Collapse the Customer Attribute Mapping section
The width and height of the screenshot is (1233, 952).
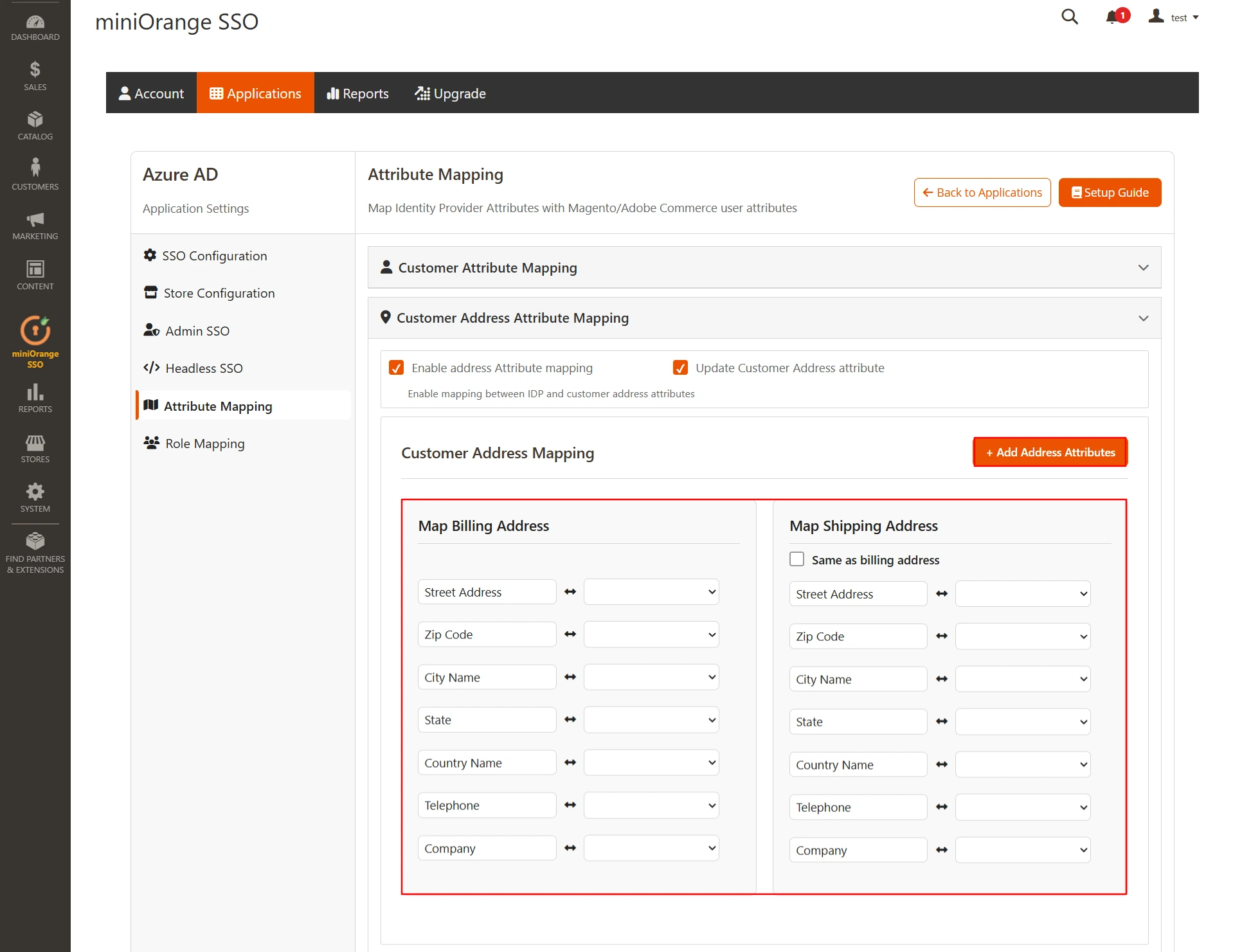(x=1143, y=267)
